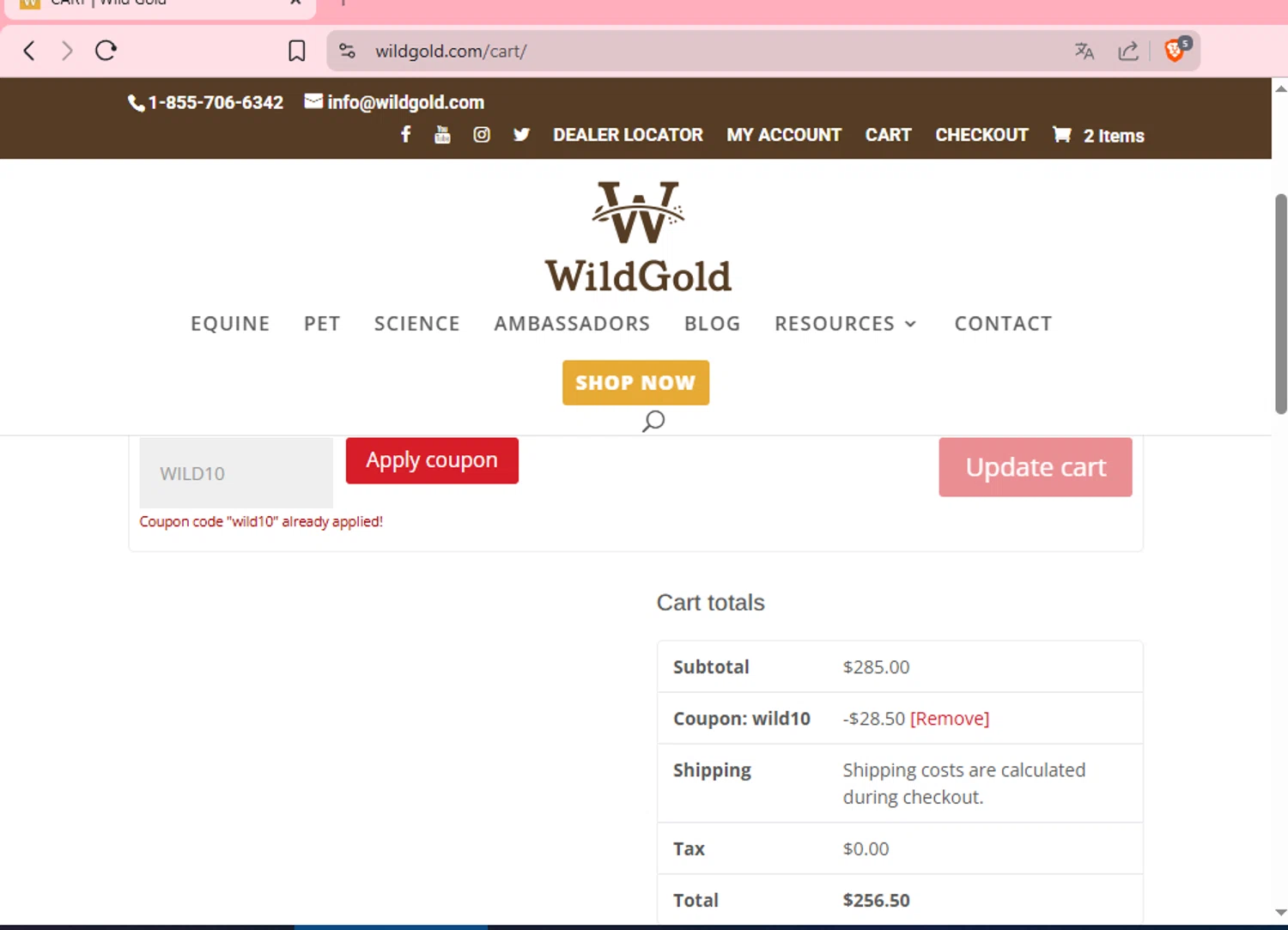Click the shopping cart icon beside 2 Items
The height and width of the screenshot is (930, 1288).
click(x=1062, y=134)
